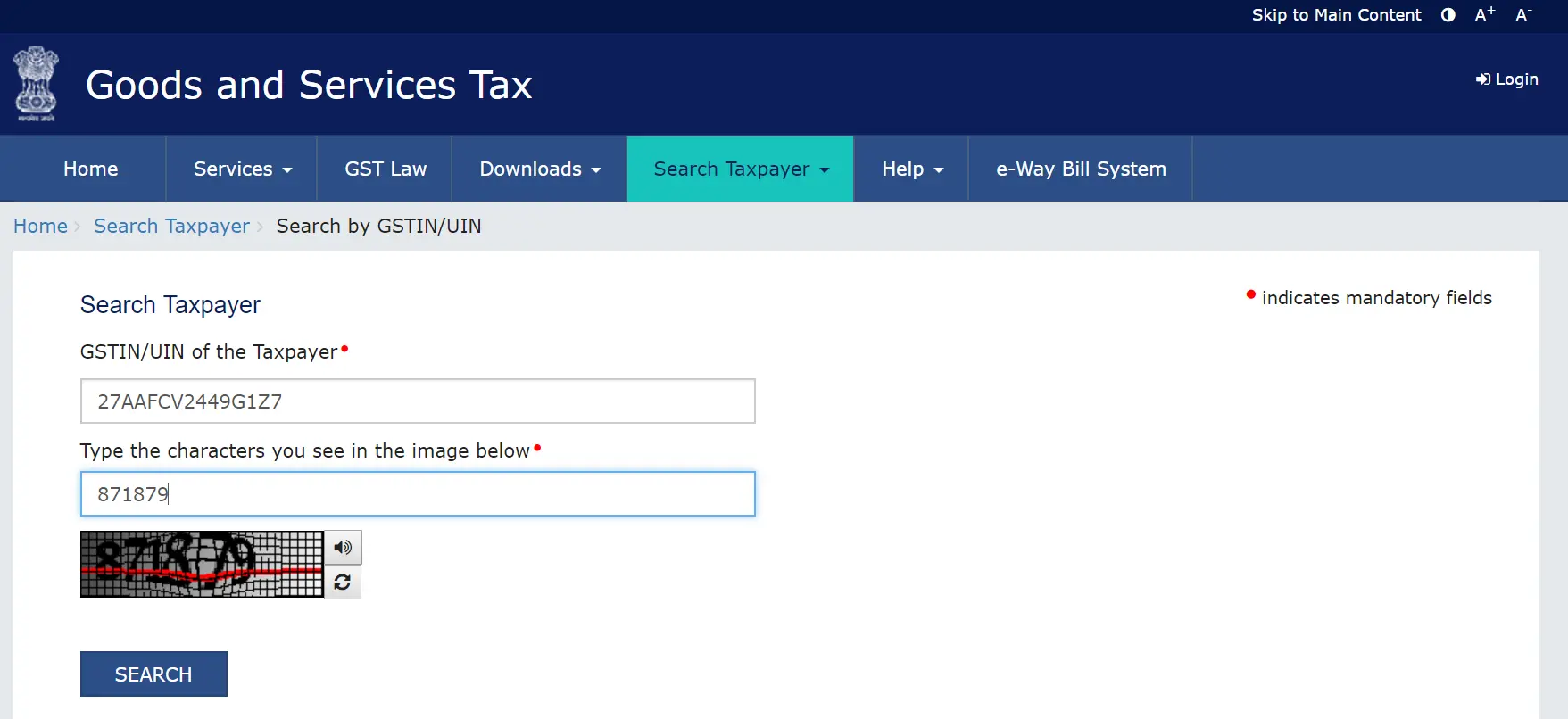Focus the GSTIN/UIN input field
The width and height of the screenshot is (1568, 719).
tap(418, 401)
